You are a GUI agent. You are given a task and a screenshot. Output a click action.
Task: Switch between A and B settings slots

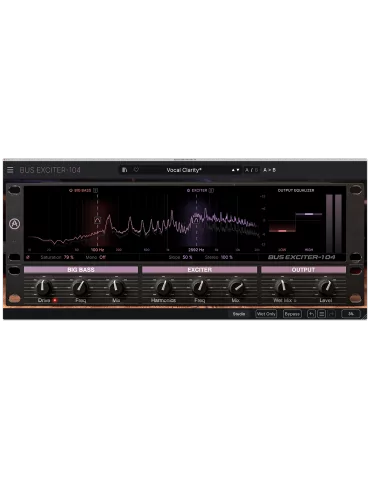252,170
